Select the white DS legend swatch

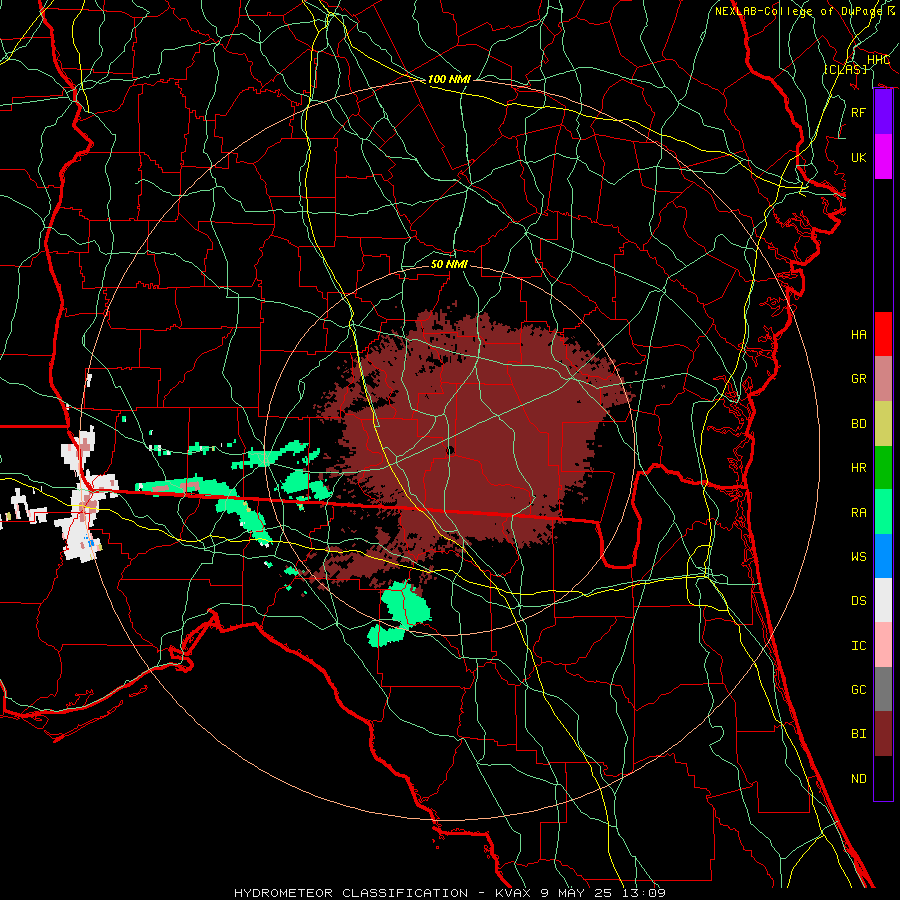pos(883,600)
